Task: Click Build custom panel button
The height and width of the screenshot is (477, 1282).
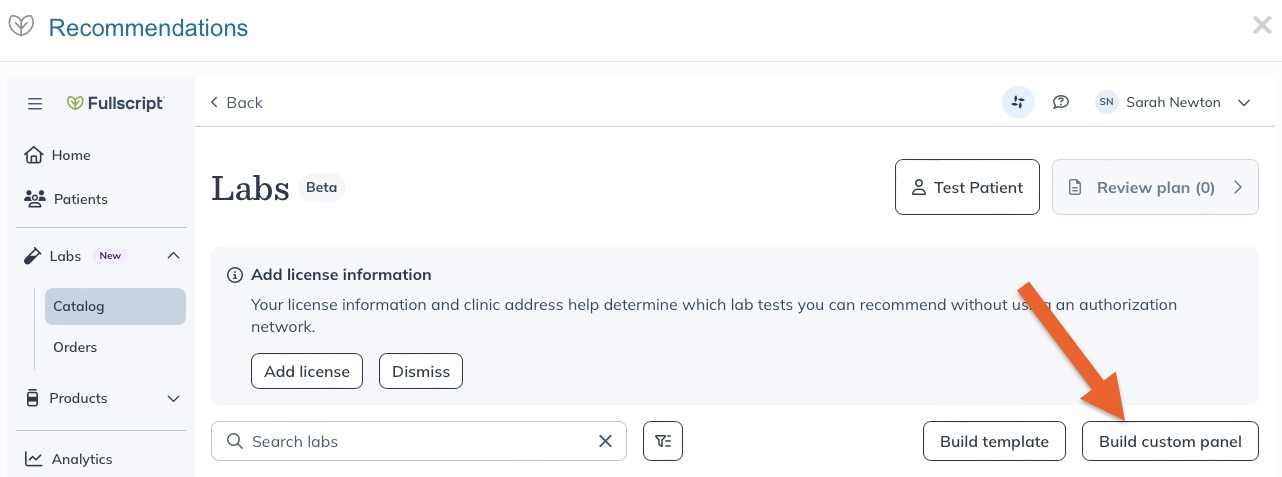Action: [x=1170, y=441]
